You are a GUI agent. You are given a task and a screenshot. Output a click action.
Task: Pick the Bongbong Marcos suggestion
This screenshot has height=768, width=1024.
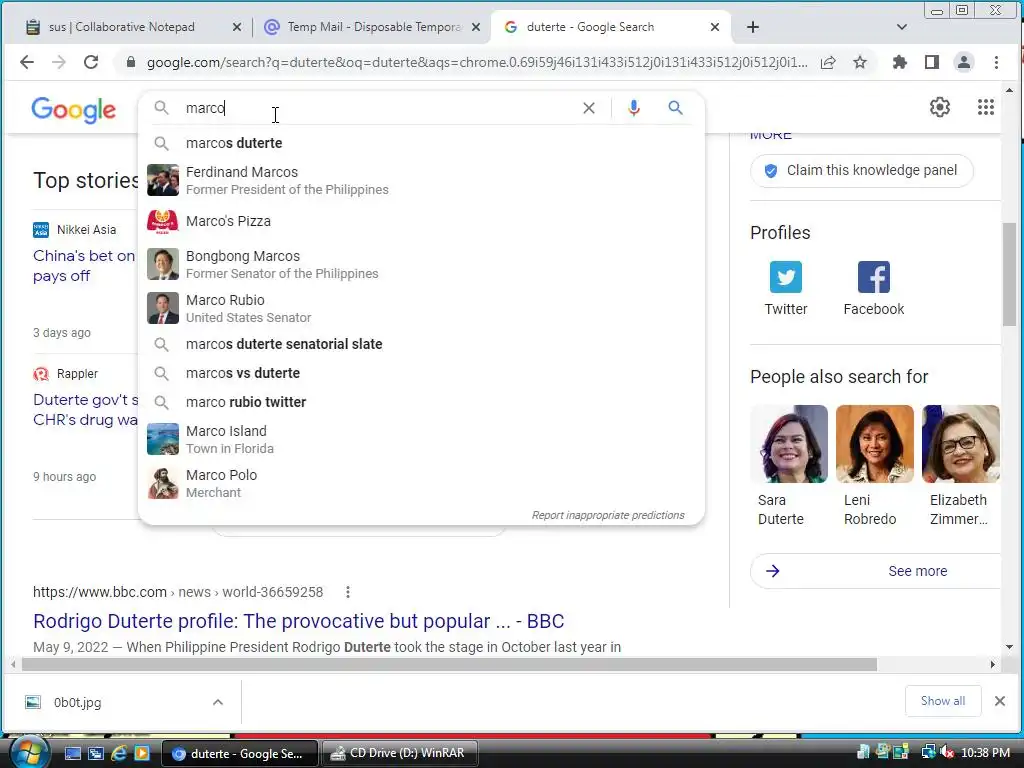[x=421, y=264]
